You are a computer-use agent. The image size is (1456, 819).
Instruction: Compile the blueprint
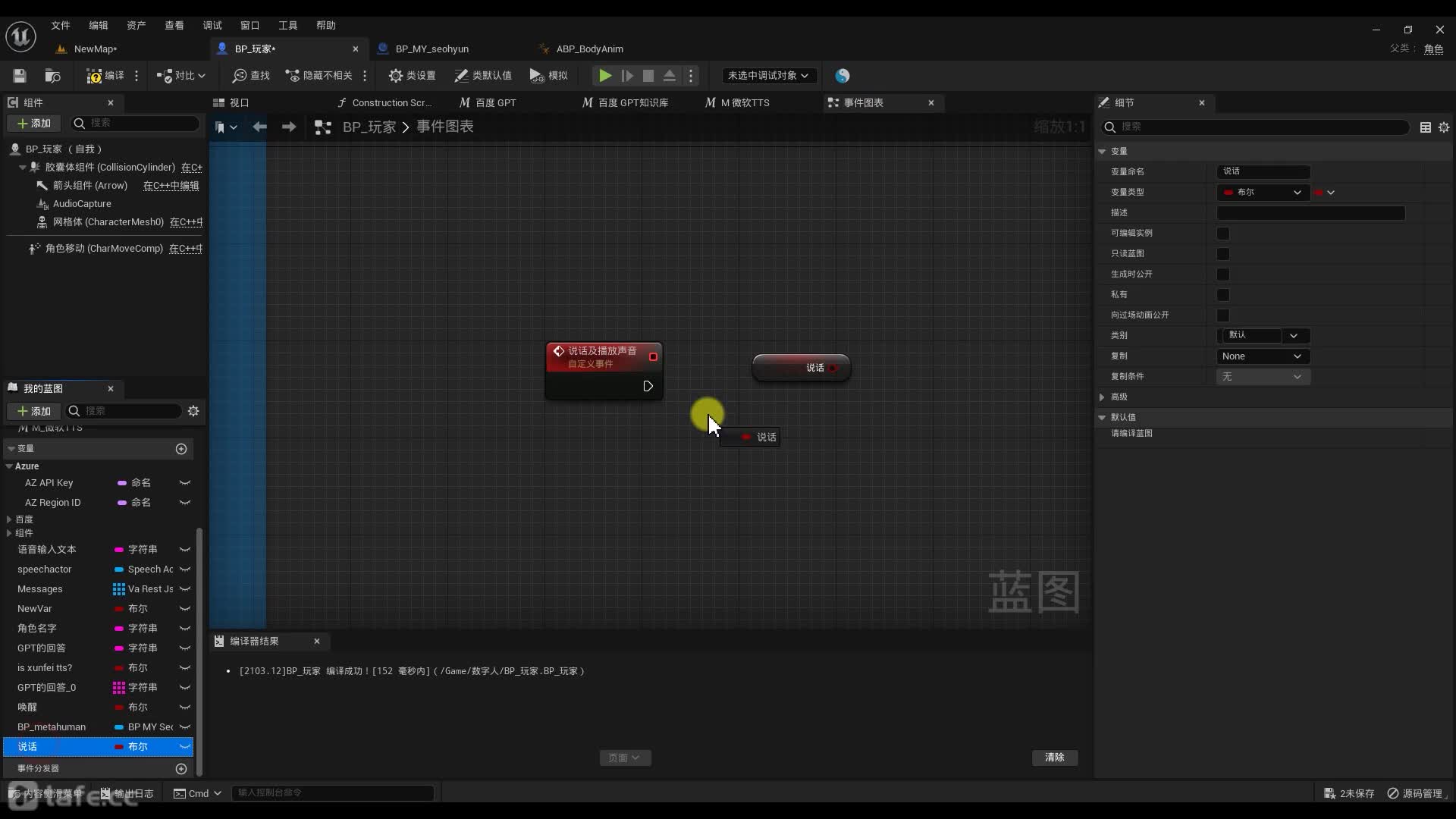click(x=105, y=76)
